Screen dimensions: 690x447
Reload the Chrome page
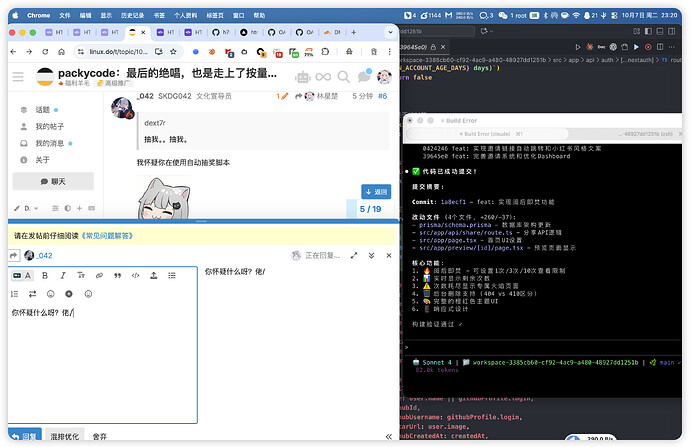45,51
